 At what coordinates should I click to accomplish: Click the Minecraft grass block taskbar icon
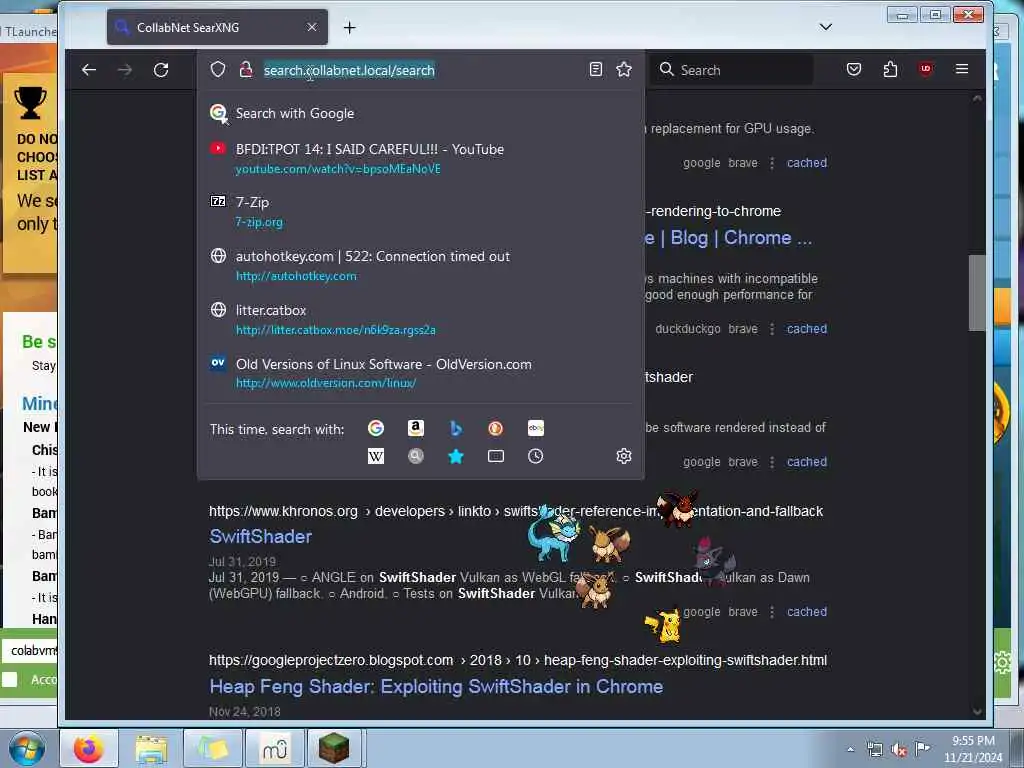point(334,748)
